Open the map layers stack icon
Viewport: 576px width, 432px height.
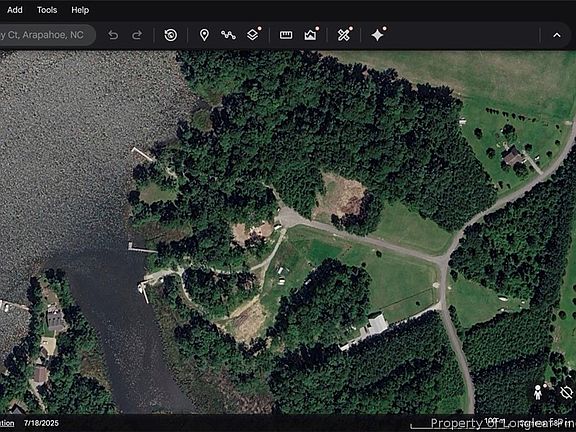point(252,35)
